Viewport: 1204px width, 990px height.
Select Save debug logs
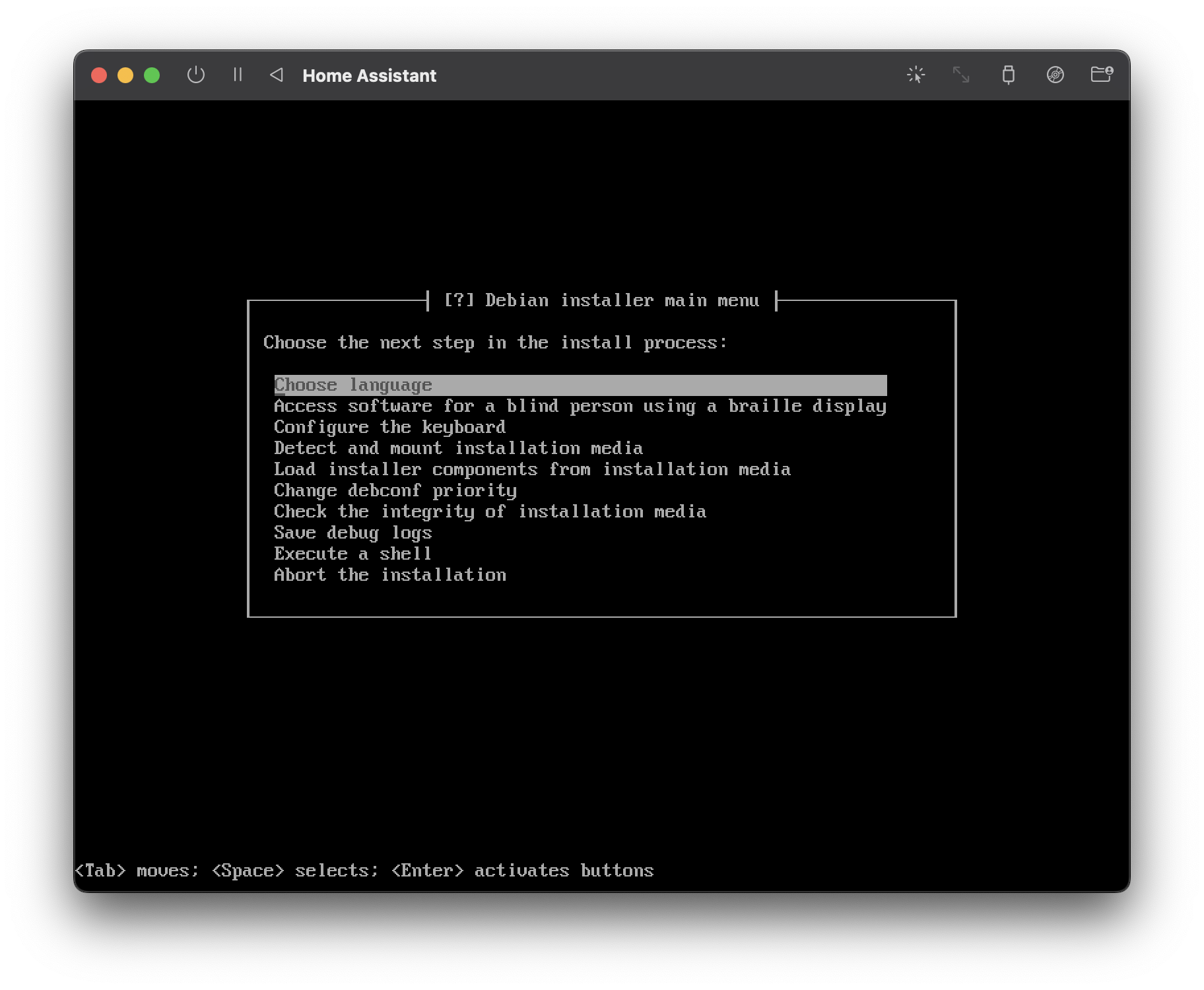point(352,533)
